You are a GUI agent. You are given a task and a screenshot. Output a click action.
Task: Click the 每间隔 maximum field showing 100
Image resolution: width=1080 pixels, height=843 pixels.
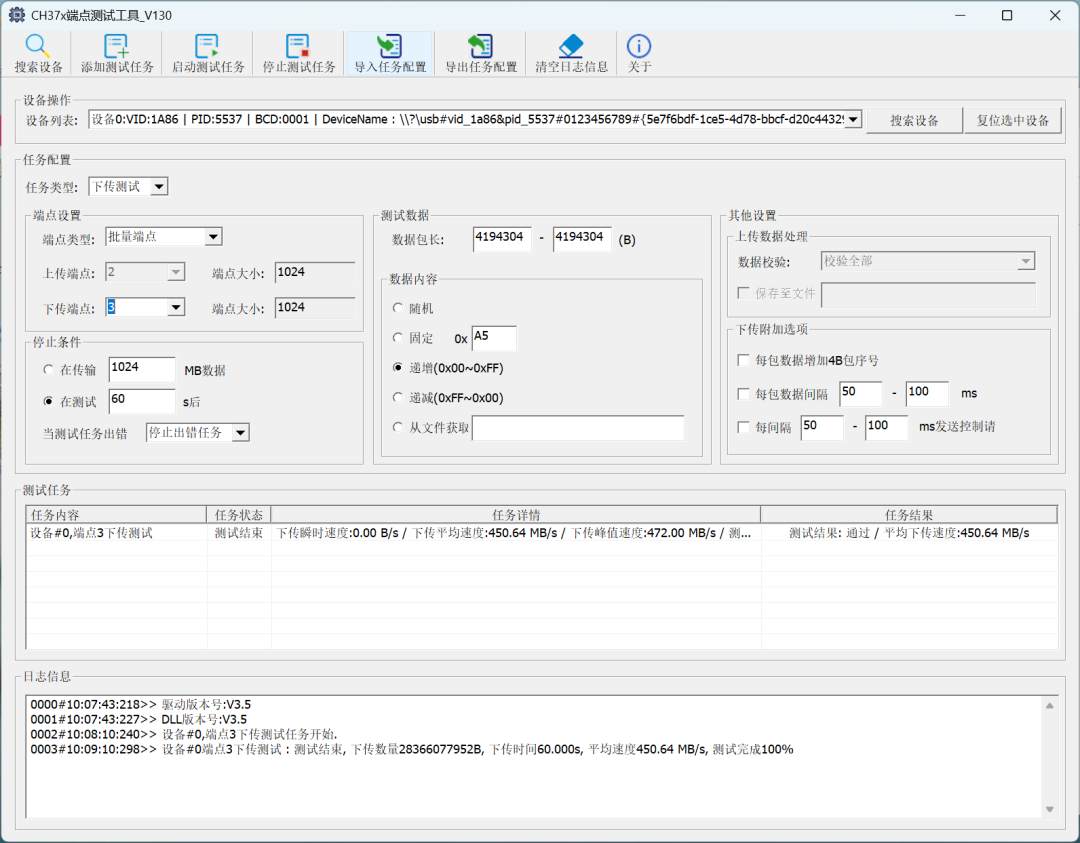(x=886, y=427)
